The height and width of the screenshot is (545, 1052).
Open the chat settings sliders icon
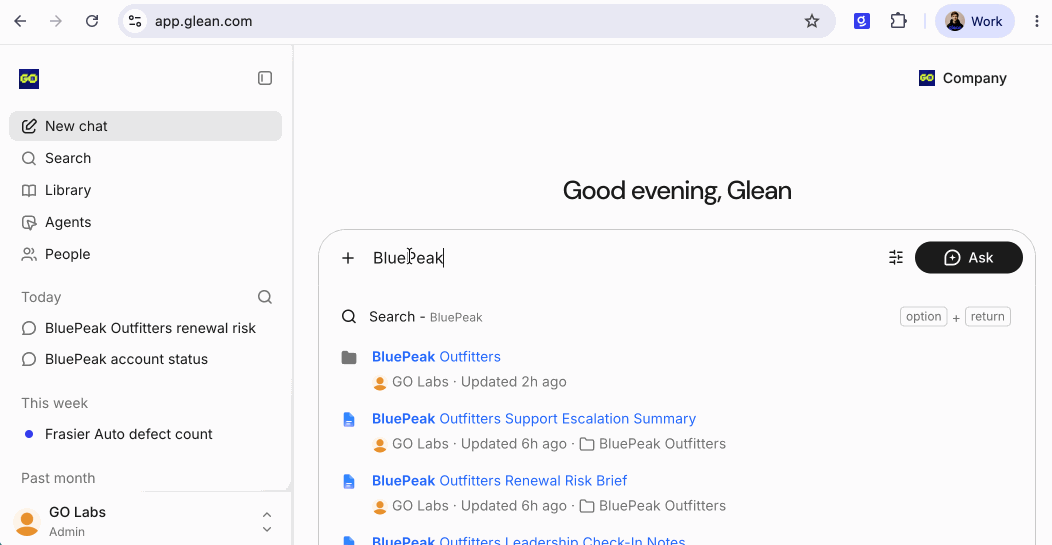896,258
